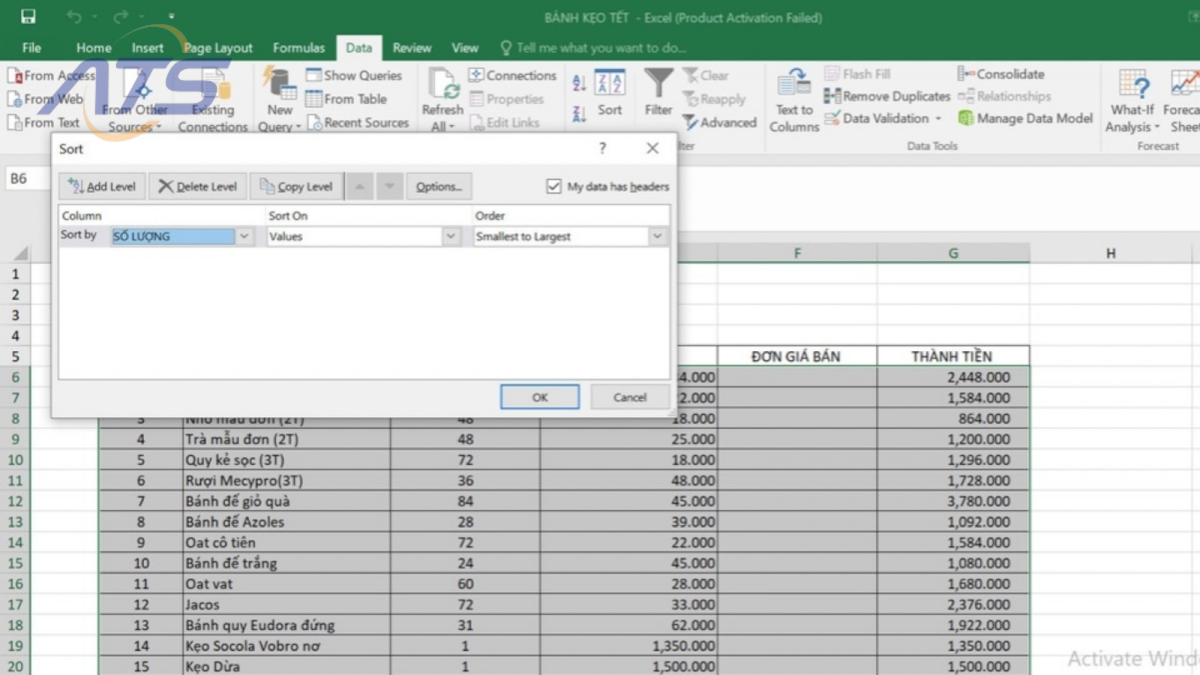Screen dimensions: 1200x675
Task: Toggle the 'My data has headers' checkbox
Action: pos(553,185)
